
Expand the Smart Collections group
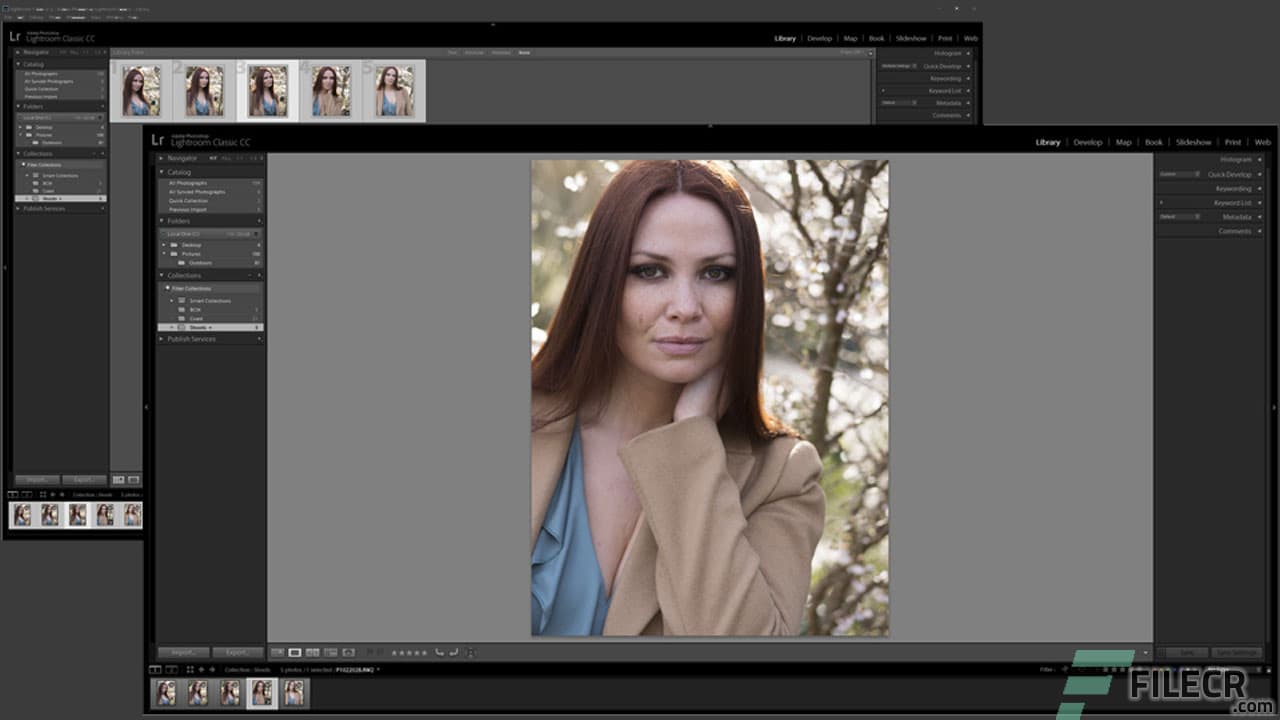(x=172, y=301)
